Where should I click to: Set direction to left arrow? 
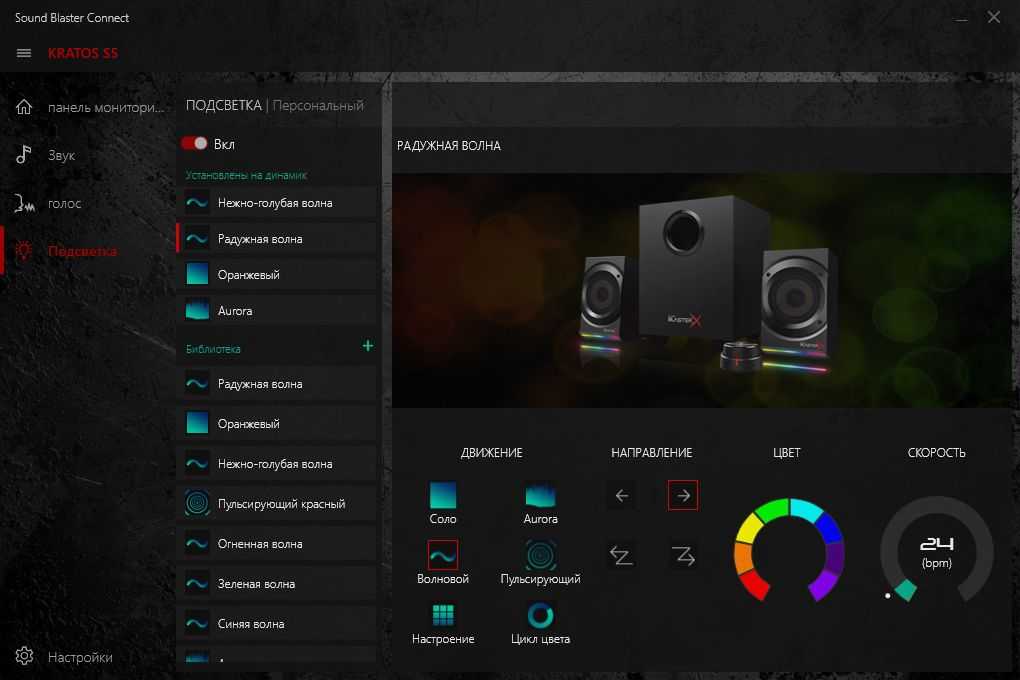click(x=621, y=495)
